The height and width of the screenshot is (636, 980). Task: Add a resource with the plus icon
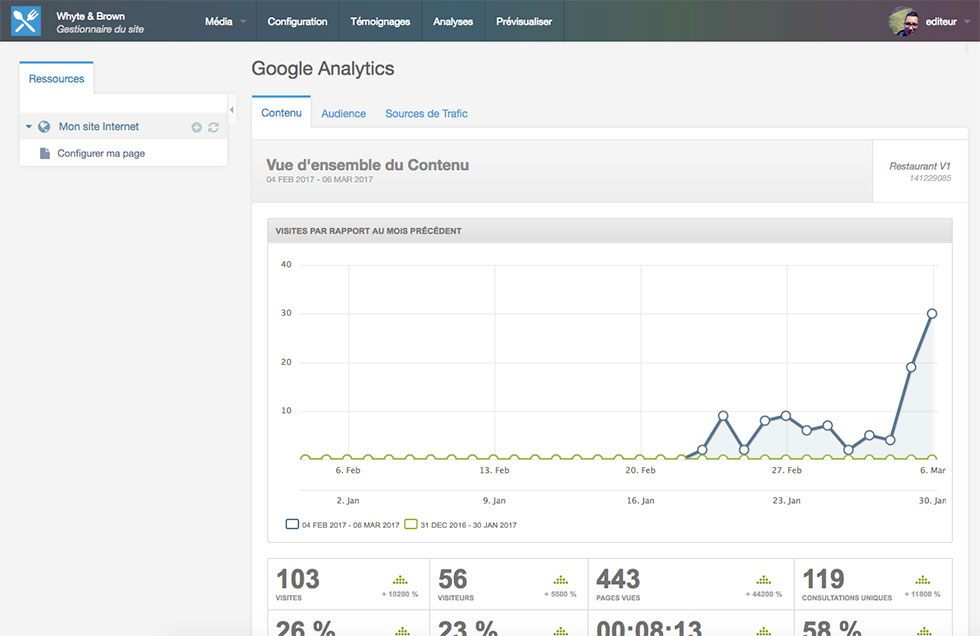(x=196, y=128)
